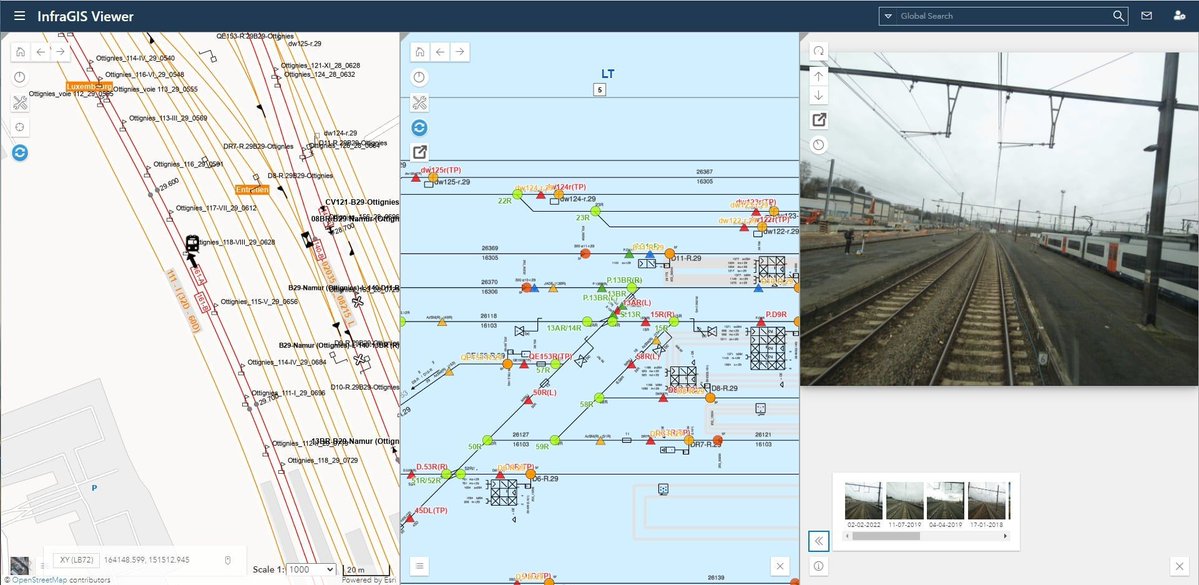Go forward in the schematic panel

[x=459, y=52]
